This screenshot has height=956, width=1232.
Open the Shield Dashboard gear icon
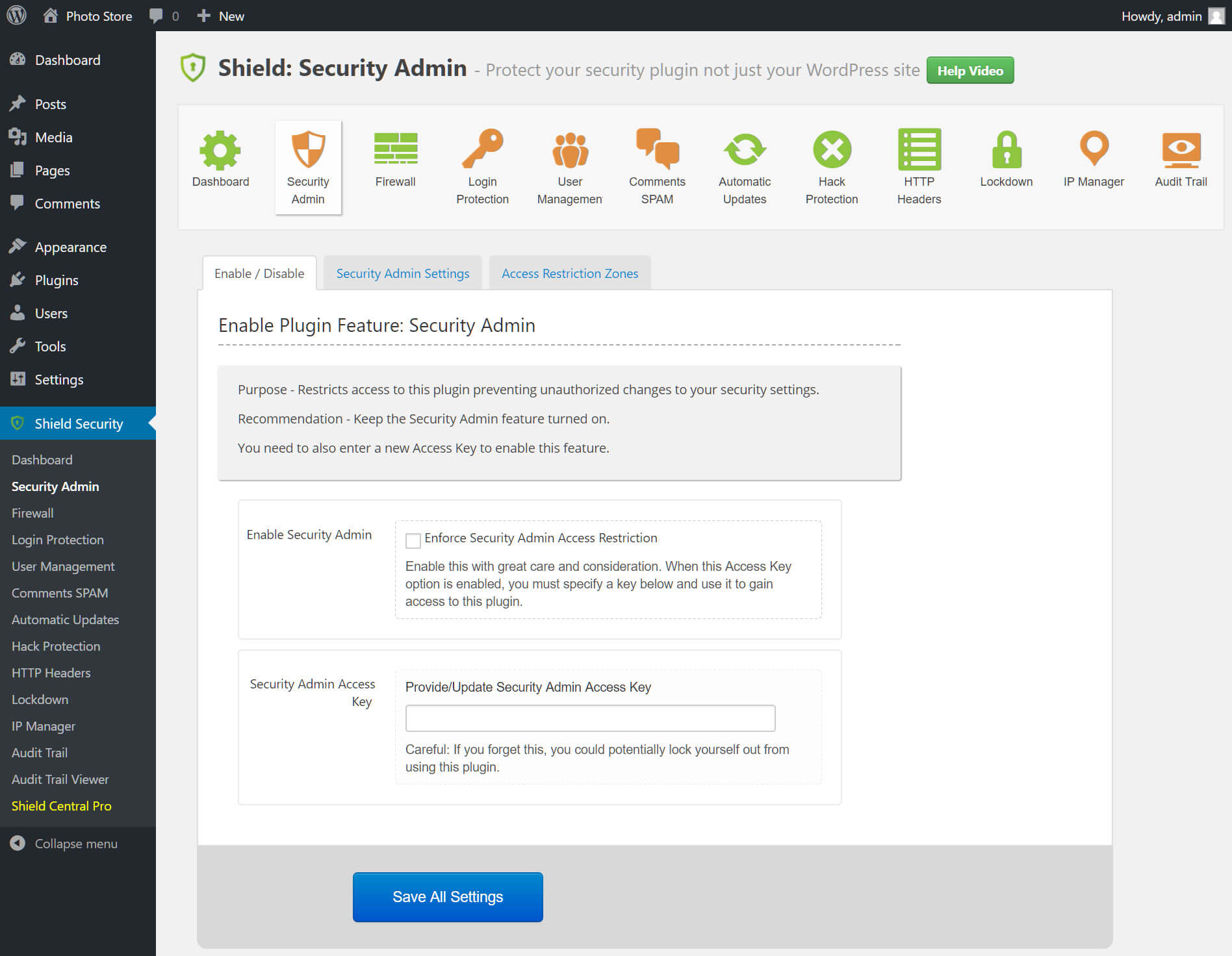220,150
